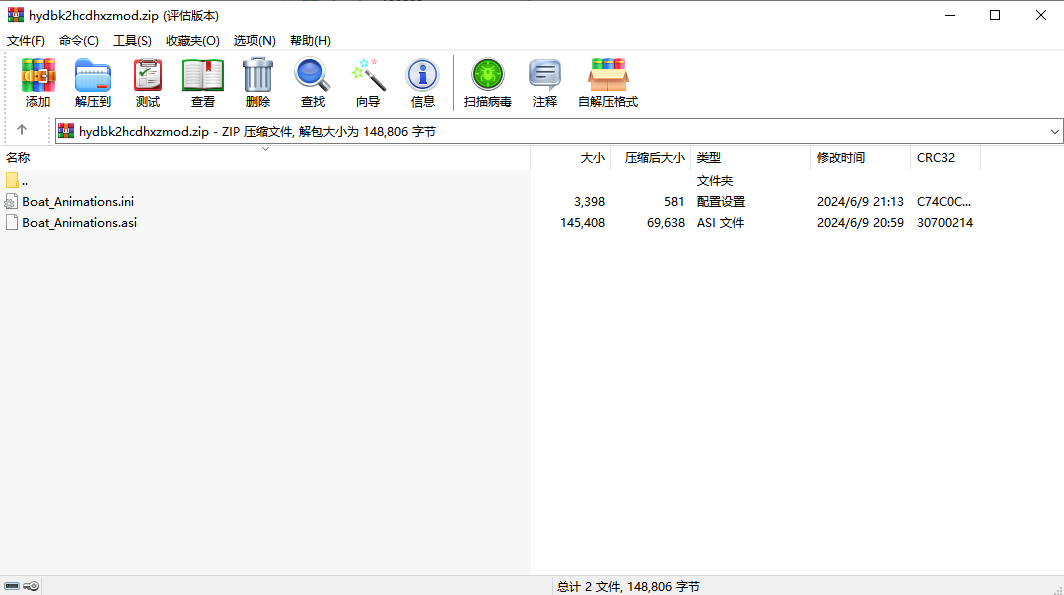Maximize the WinRAR window
Screen dimensions: 1064x595
click(x=995, y=15)
